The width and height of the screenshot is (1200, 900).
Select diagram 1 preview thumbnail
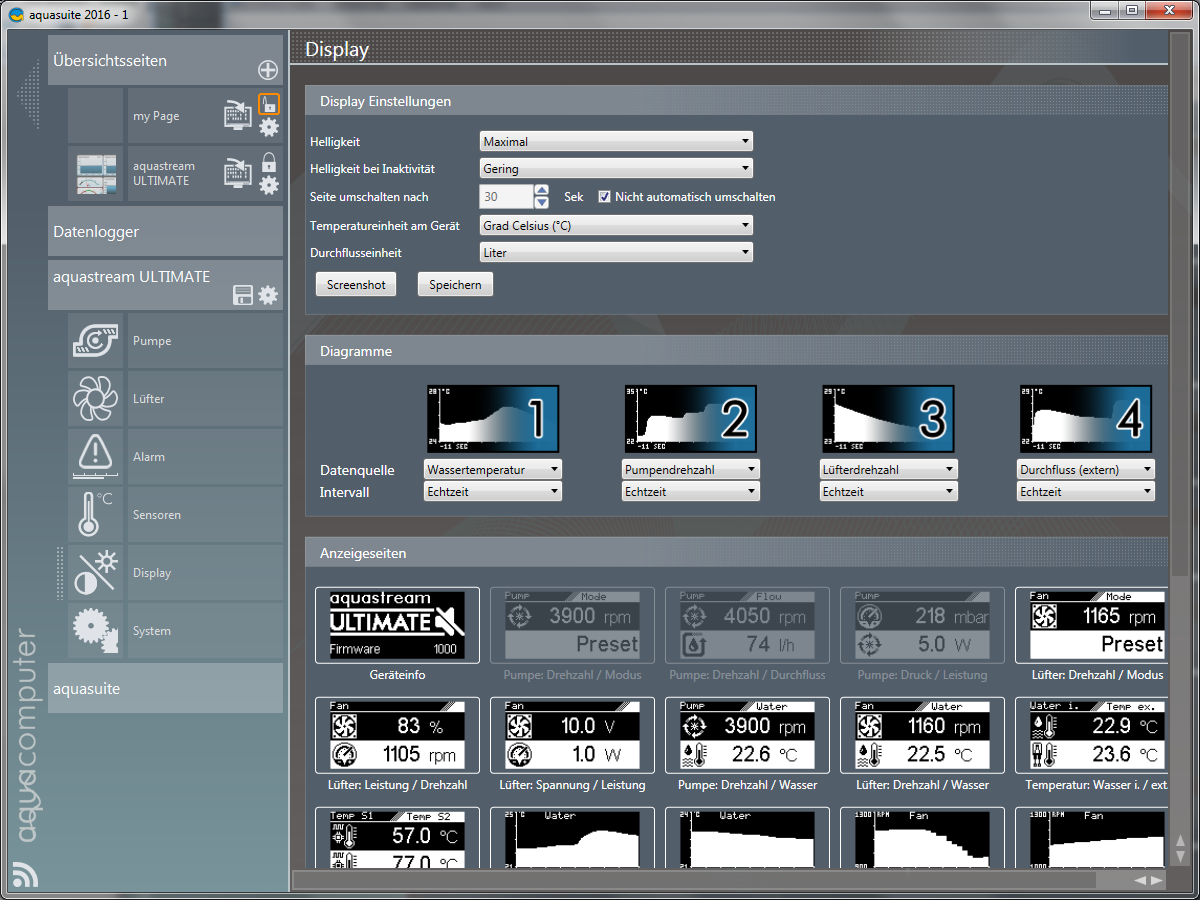[x=493, y=419]
